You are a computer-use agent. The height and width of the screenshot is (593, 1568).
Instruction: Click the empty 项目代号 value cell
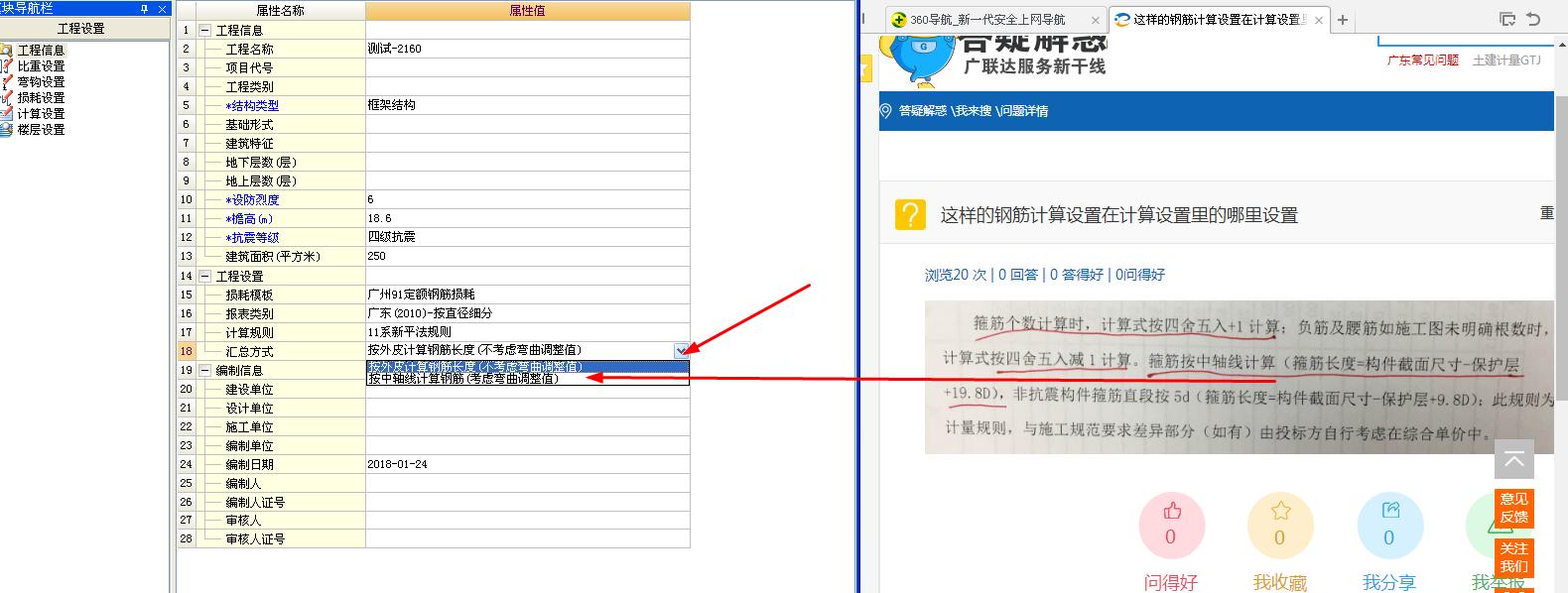527,67
